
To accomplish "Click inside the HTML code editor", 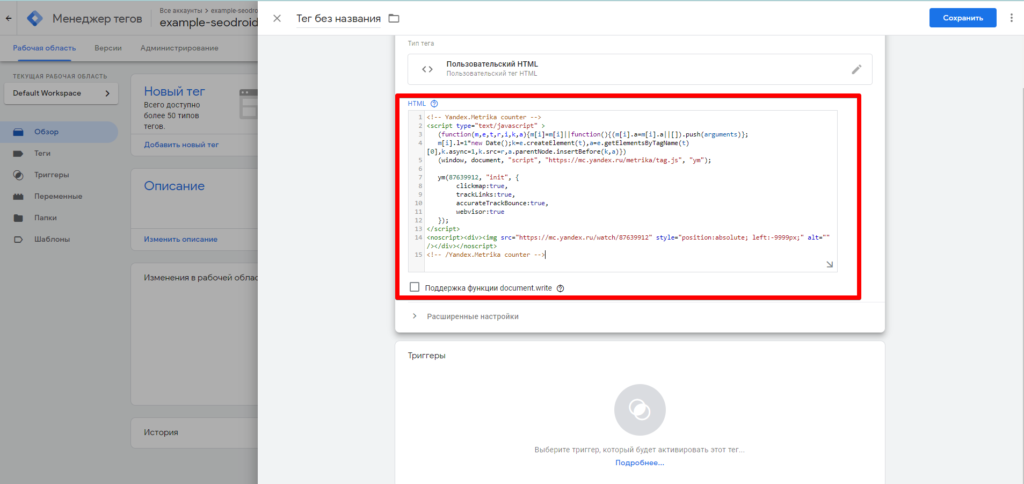I will click(x=622, y=191).
